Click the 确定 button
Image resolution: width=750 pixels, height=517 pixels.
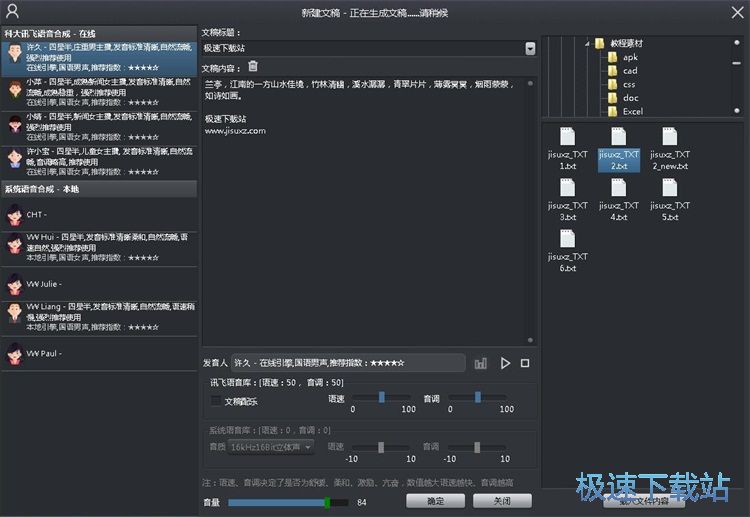click(x=435, y=501)
